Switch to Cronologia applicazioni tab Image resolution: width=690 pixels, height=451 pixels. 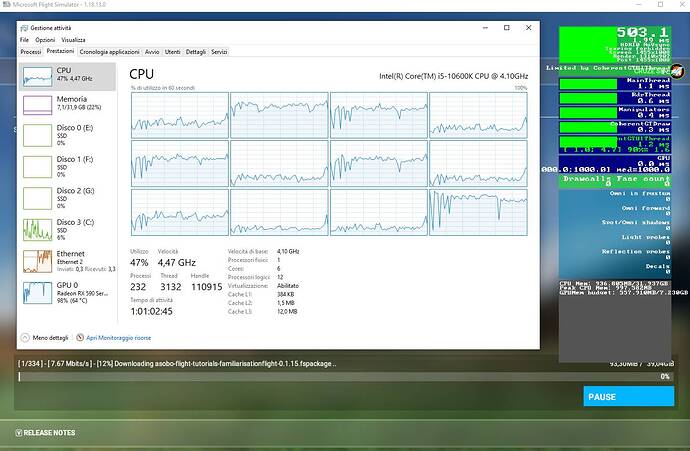[x=109, y=52]
